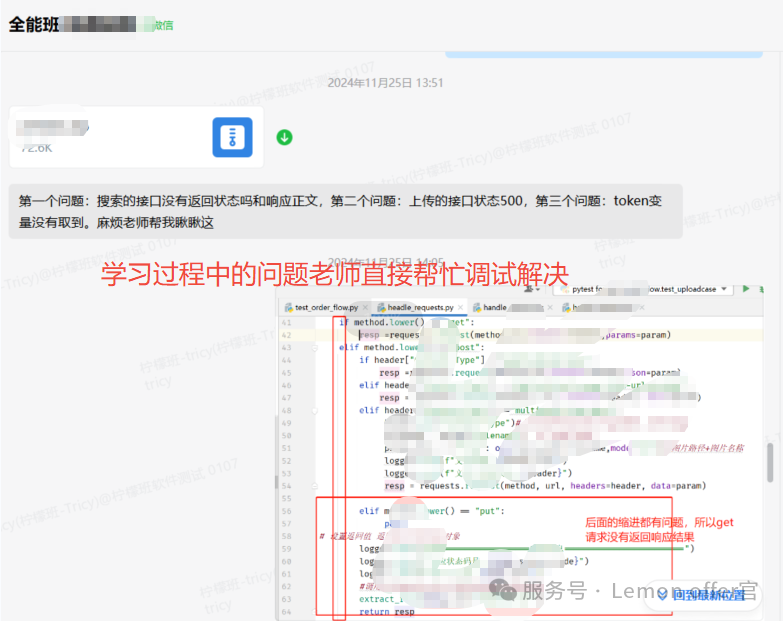Viewport: 783px width, 621px height.
Task: Click the 全能班 chat title
Action: pyautogui.click(x=31, y=25)
